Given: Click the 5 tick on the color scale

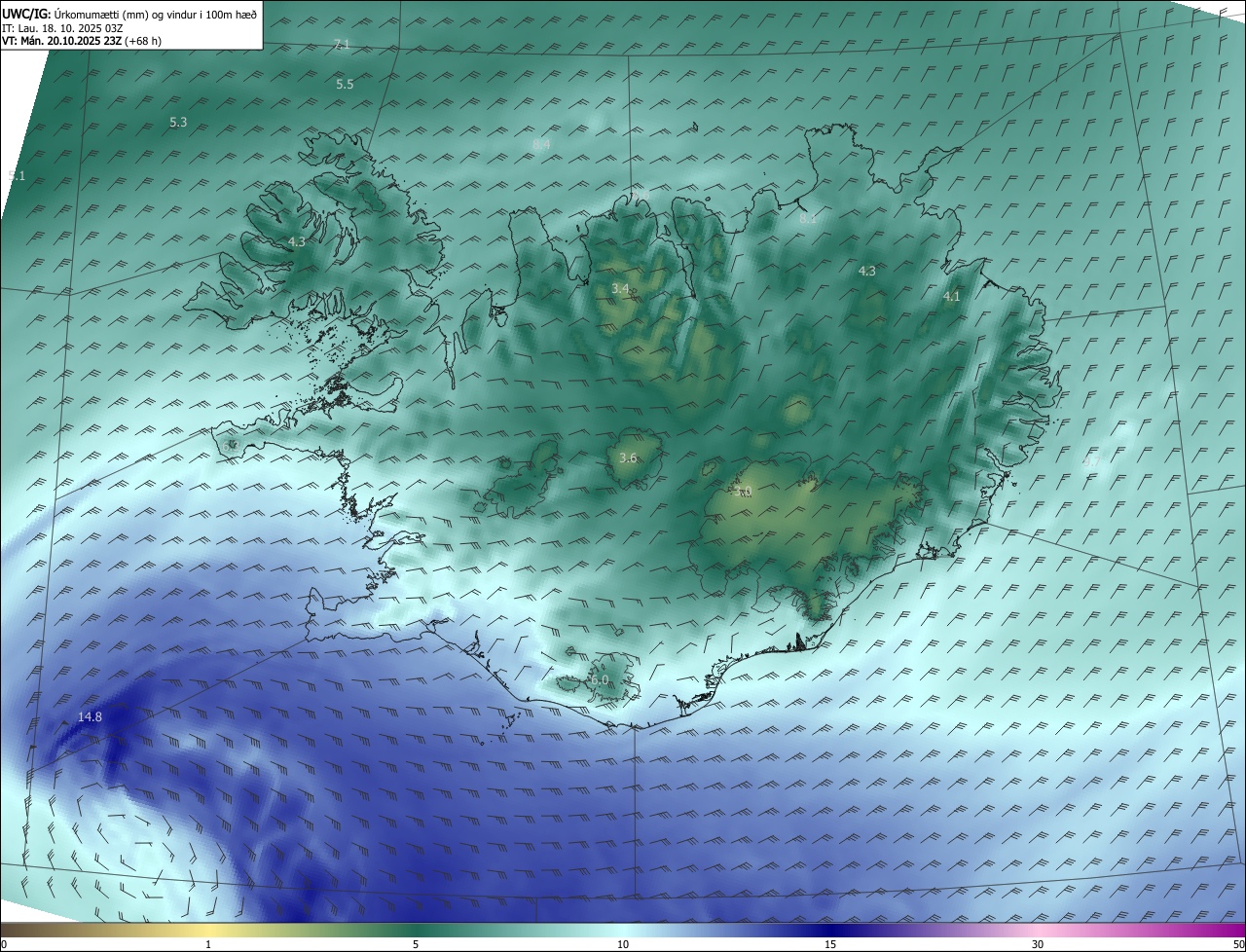Looking at the screenshot, I should pyautogui.click(x=416, y=945).
